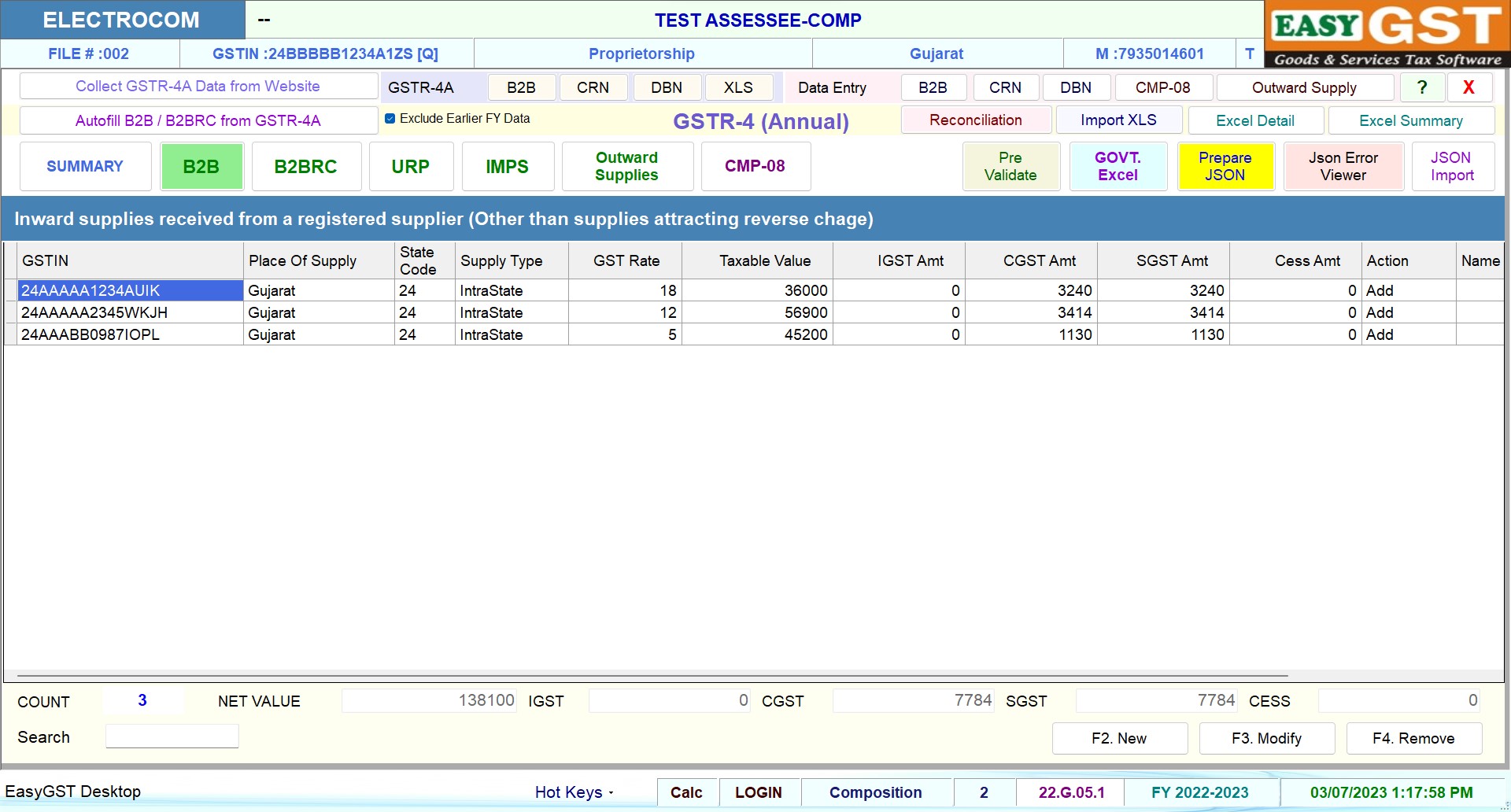Click the T button beside mobile number
The height and width of the screenshot is (812, 1511).
[1249, 54]
